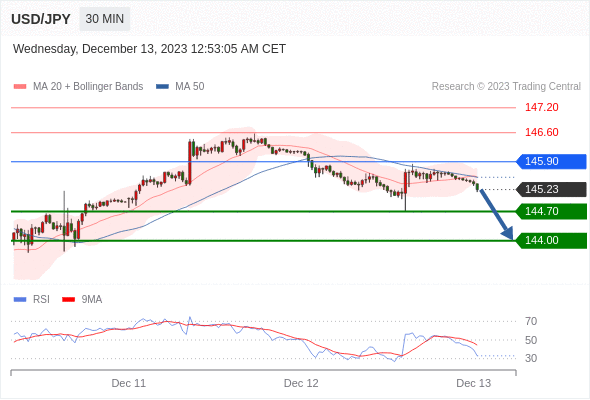This screenshot has width=590, height=400.
Task: Click the blue MA 50 legend swatch
Action: click(162, 87)
